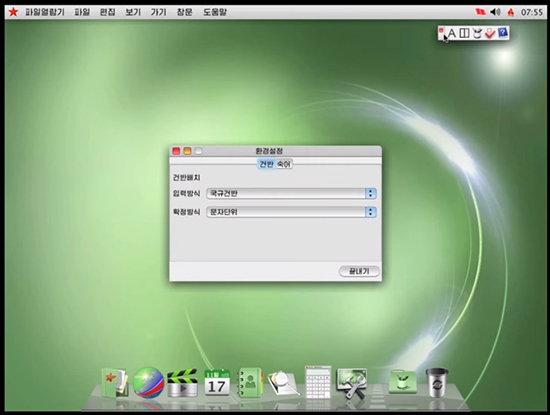Click the blue question mark help icon
The image size is (550, 415).
coord(503,33)
